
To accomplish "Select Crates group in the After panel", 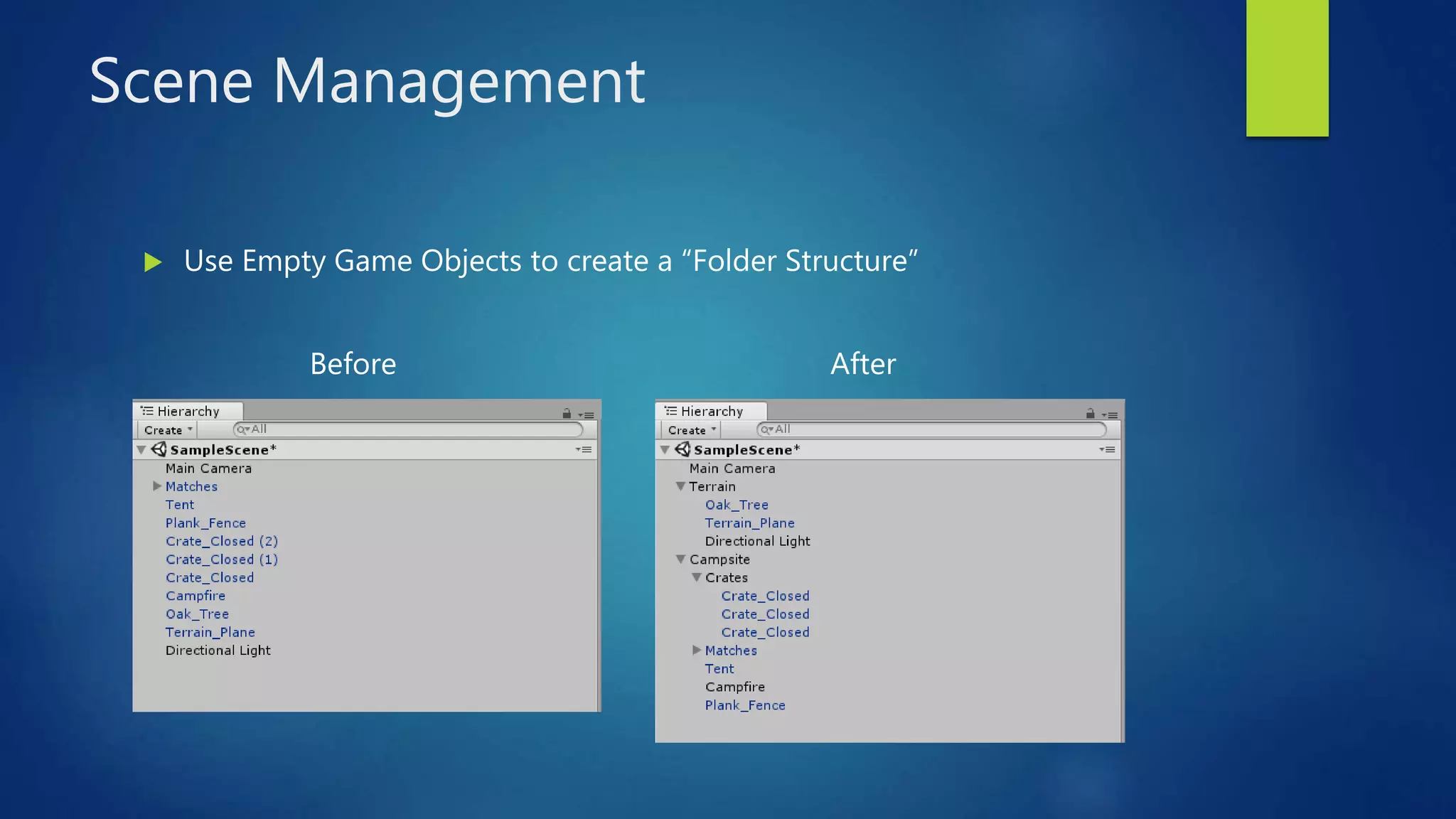I will (727, 577).
